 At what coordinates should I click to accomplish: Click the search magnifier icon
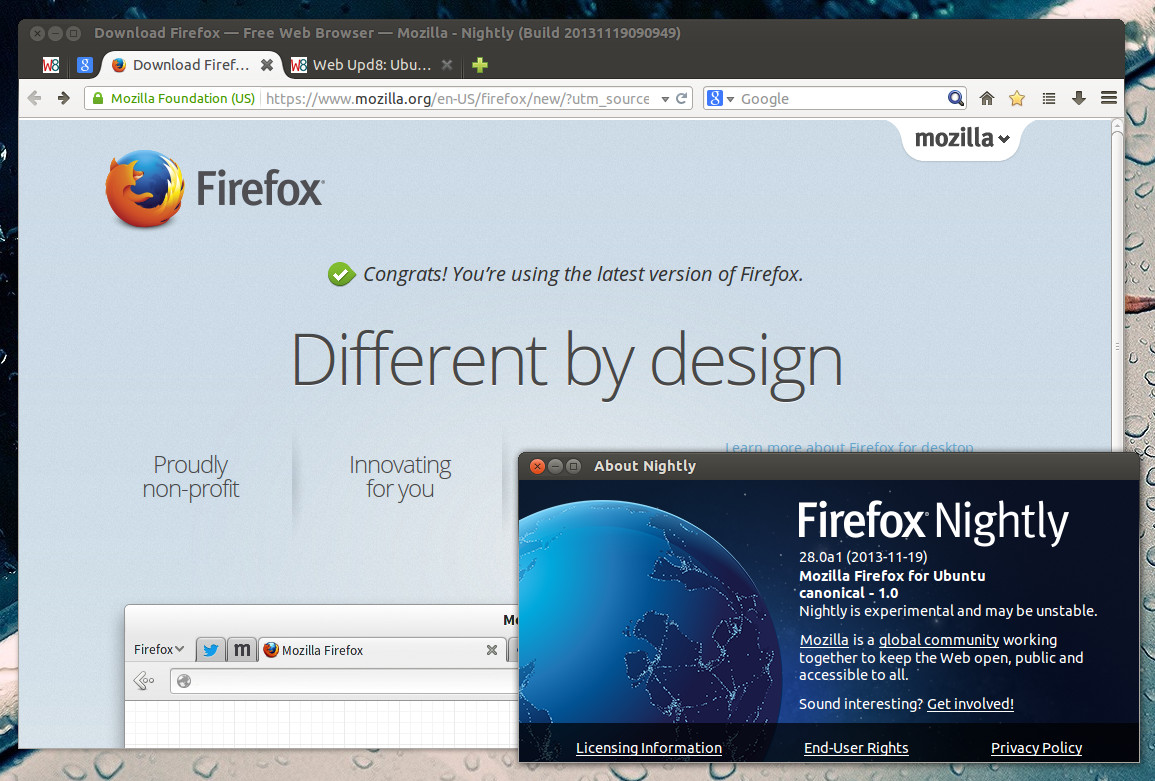click(955, 98)
